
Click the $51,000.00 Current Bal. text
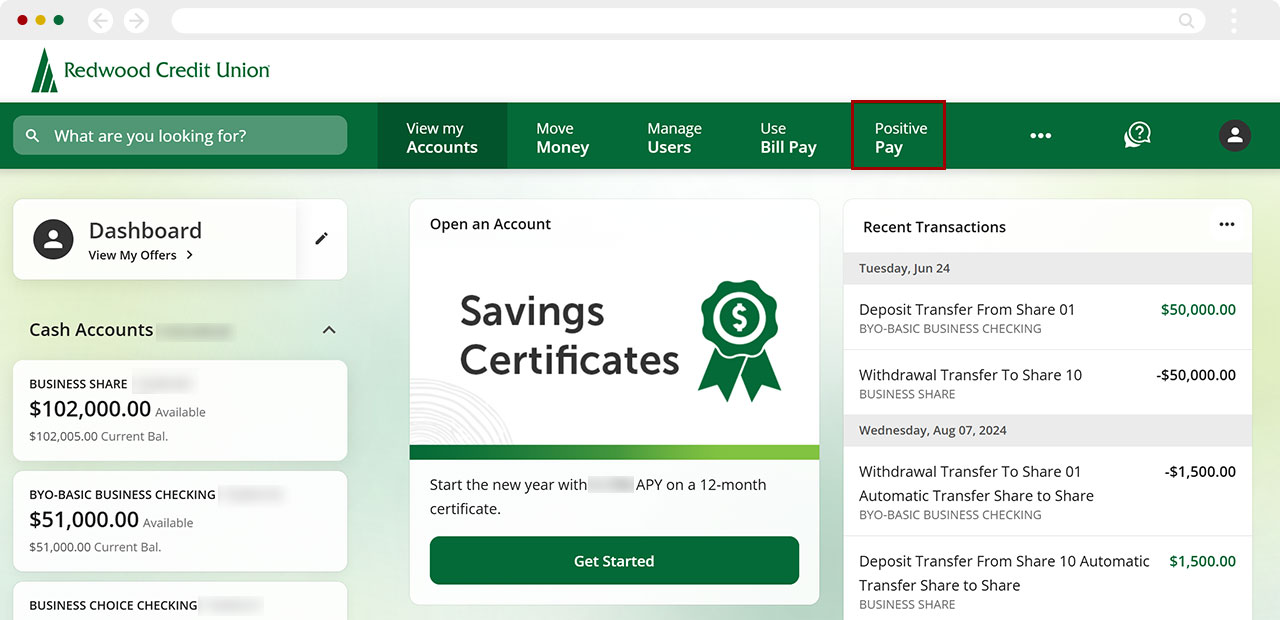point(95,547)
